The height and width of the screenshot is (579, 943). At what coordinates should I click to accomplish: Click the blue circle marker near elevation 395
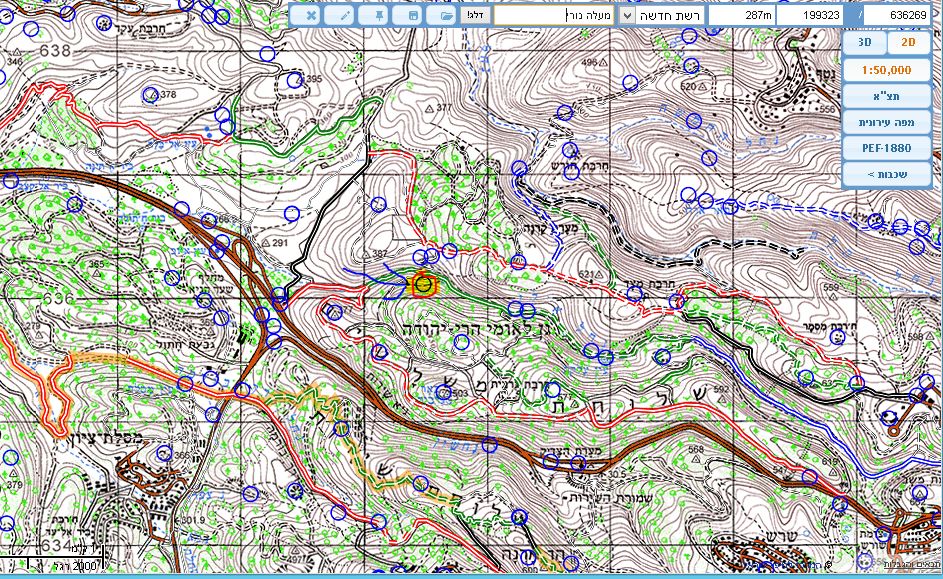pos(293,80)
